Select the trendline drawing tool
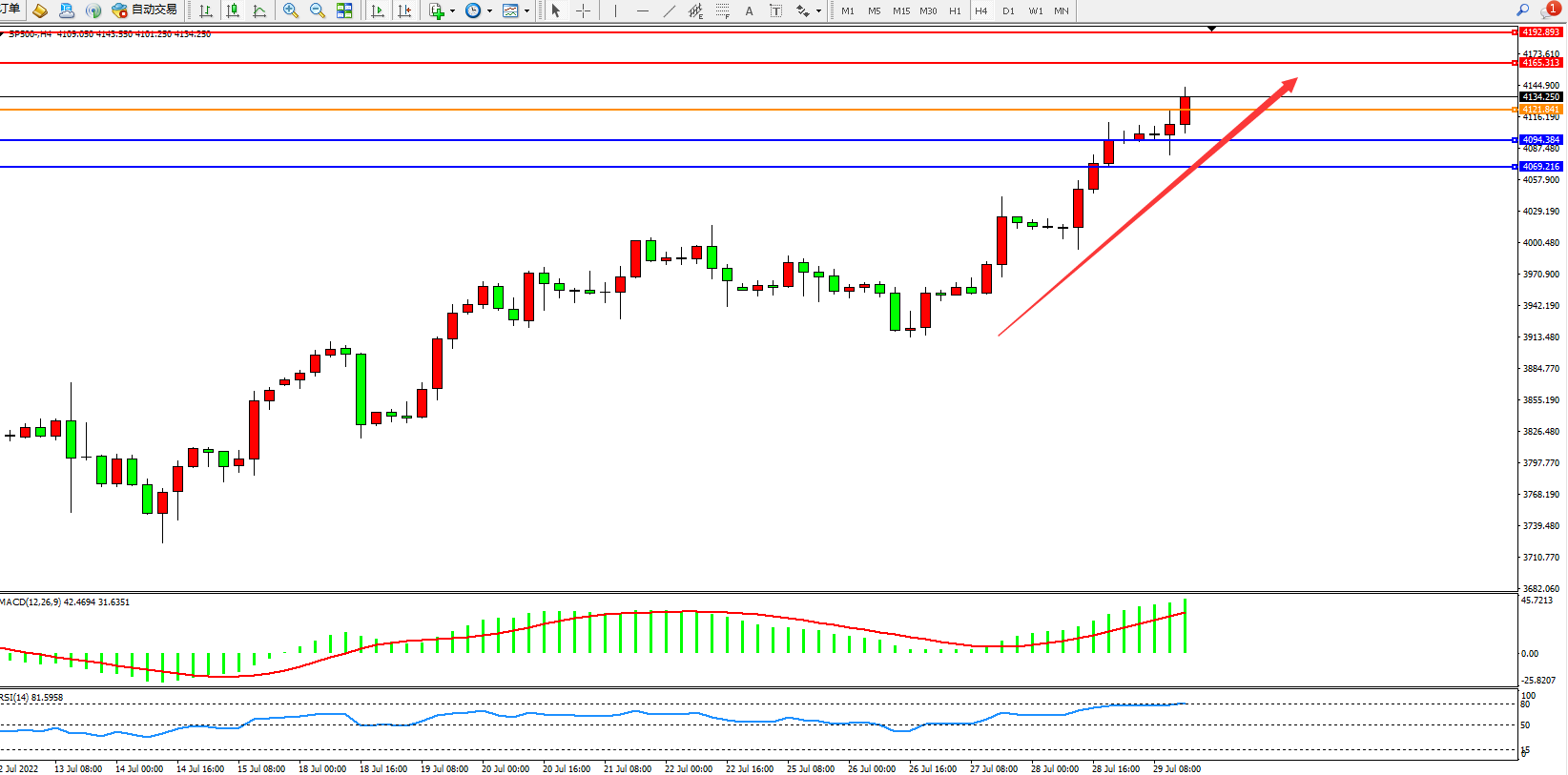1568x775 pixels. click(x=669, y=10)
